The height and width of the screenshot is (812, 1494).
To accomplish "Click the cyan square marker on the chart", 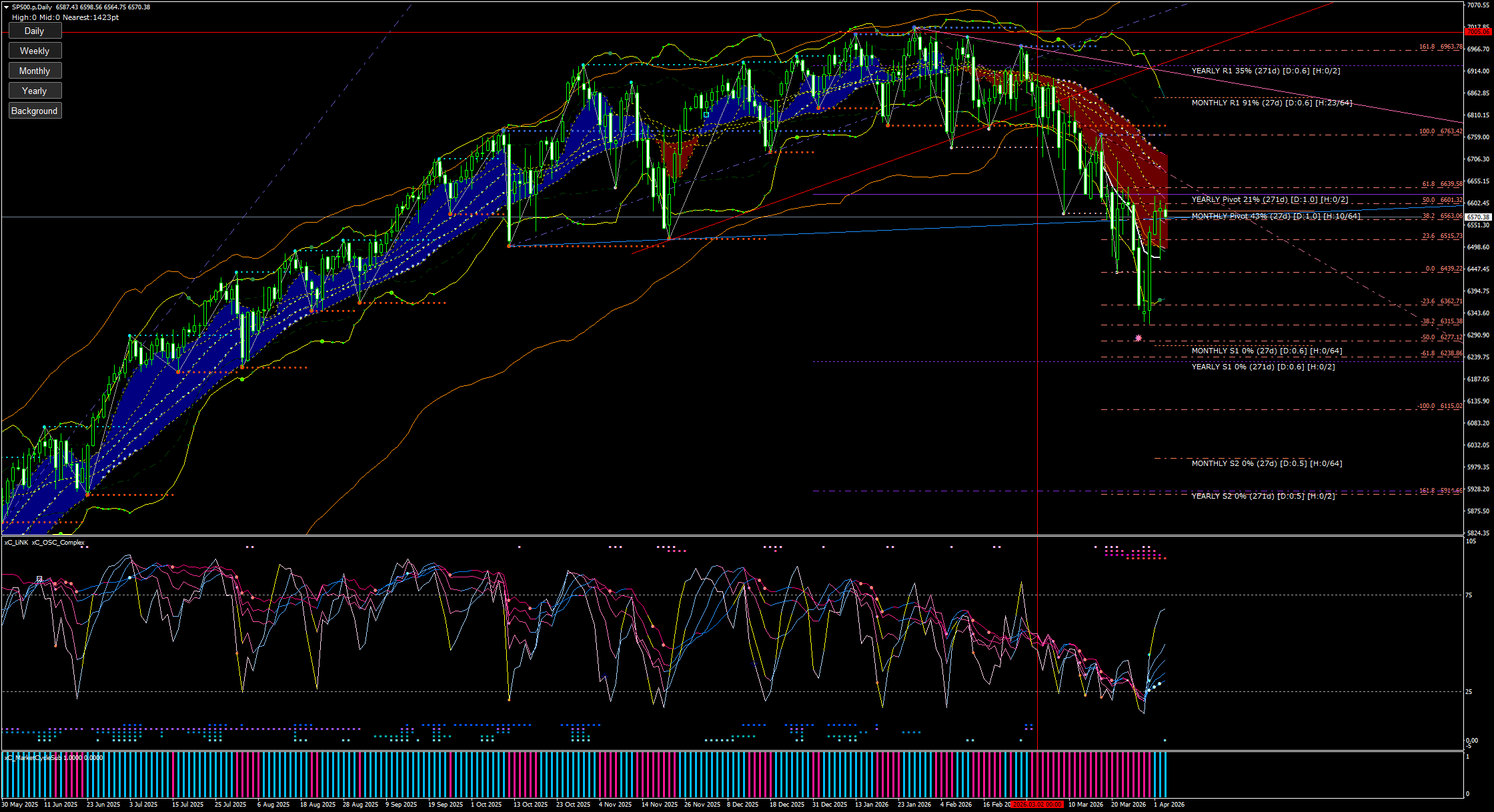I will [706, 115].
